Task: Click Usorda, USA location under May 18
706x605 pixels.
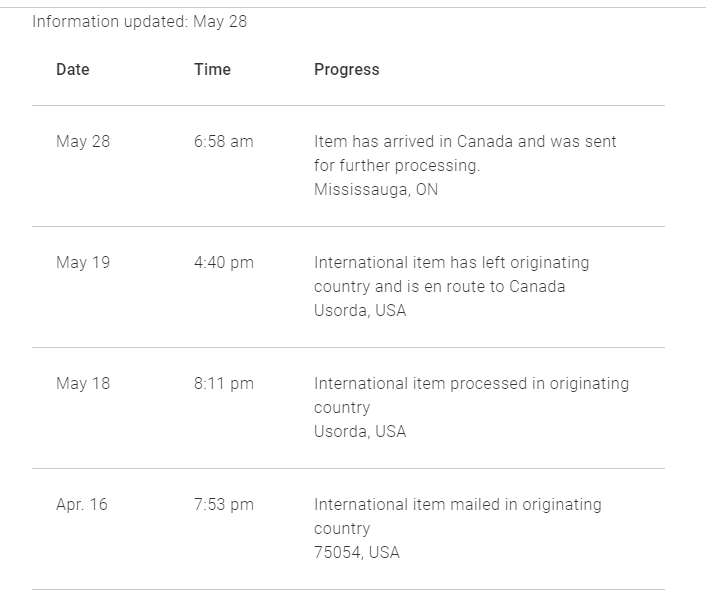Action: tap(360, 432)
